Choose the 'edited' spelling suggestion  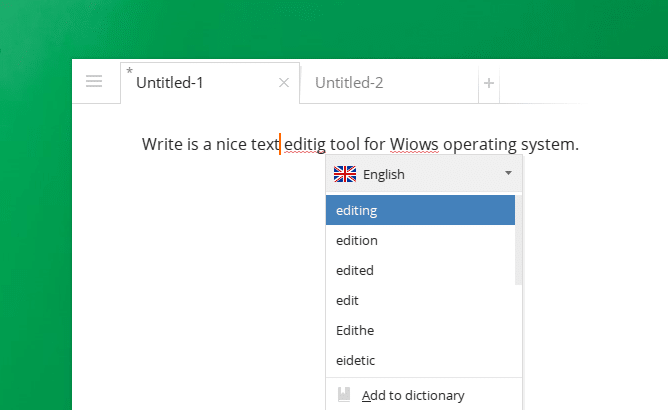click(x=420, y=270)
